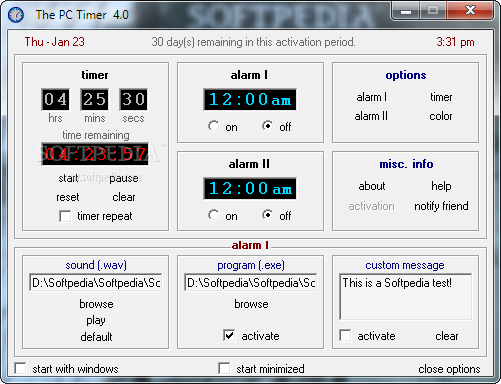Uncheck the program activate checkbox
Screen dimensions: 501x384
point(229,335)
